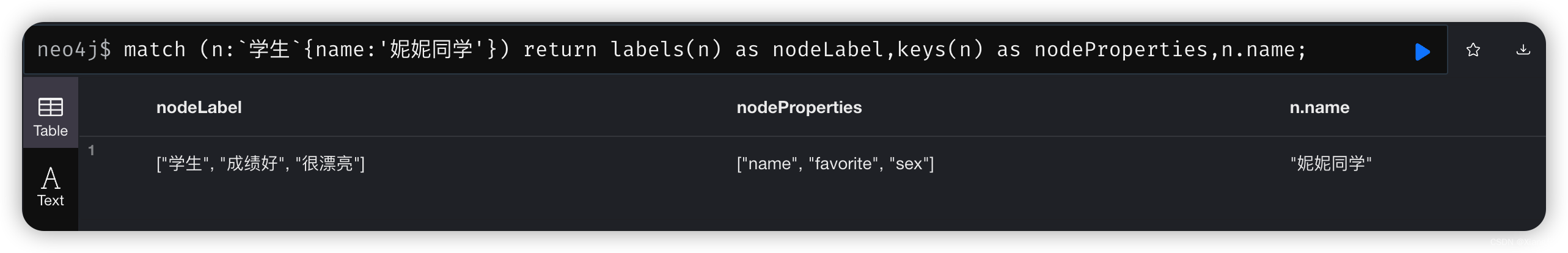Click the letter A Text view icon
This screenshot has width=1568, height=253.
pyautogui.click(x=51, y=178)
